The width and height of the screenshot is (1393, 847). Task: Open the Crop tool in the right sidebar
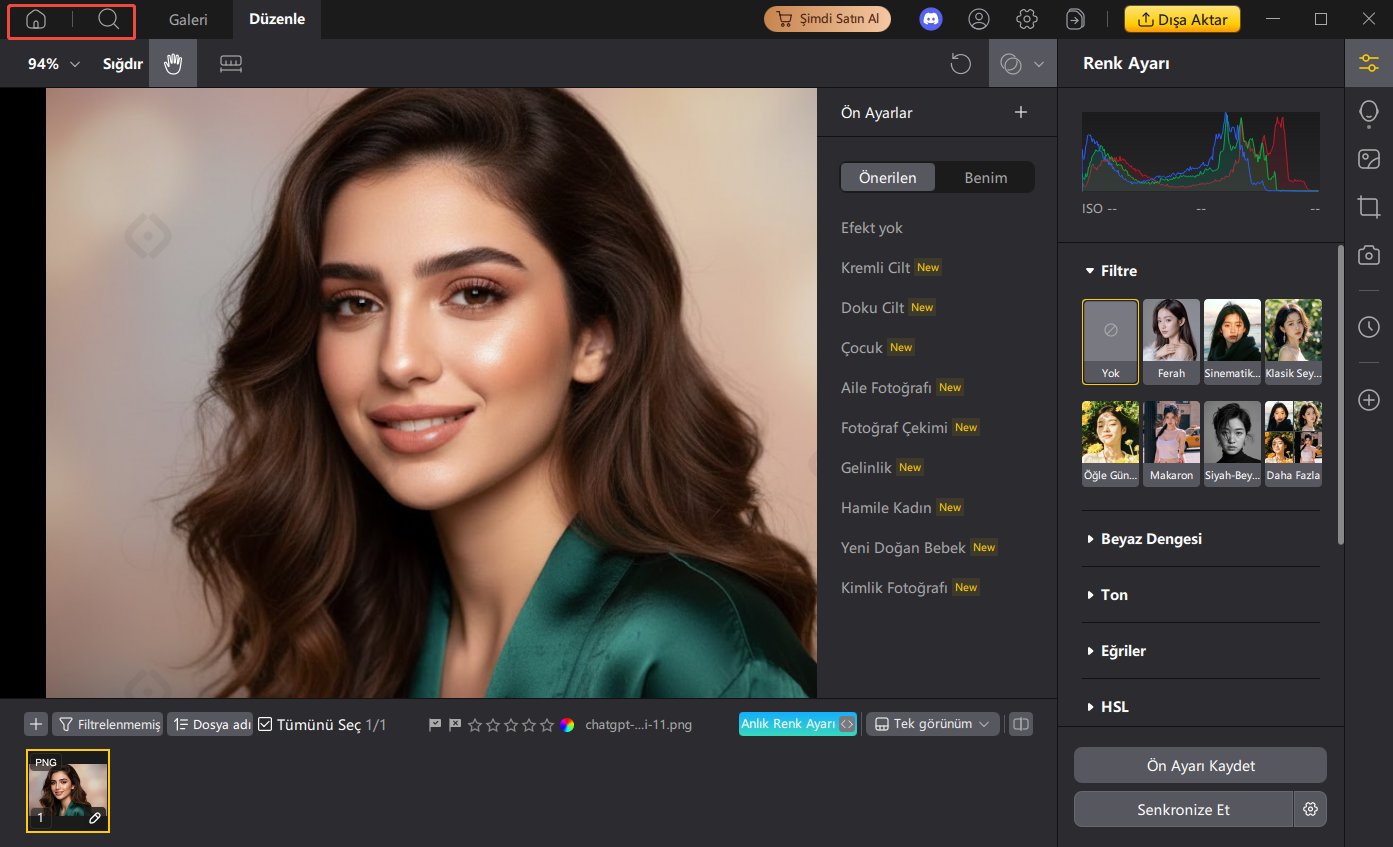[1368, 207]
